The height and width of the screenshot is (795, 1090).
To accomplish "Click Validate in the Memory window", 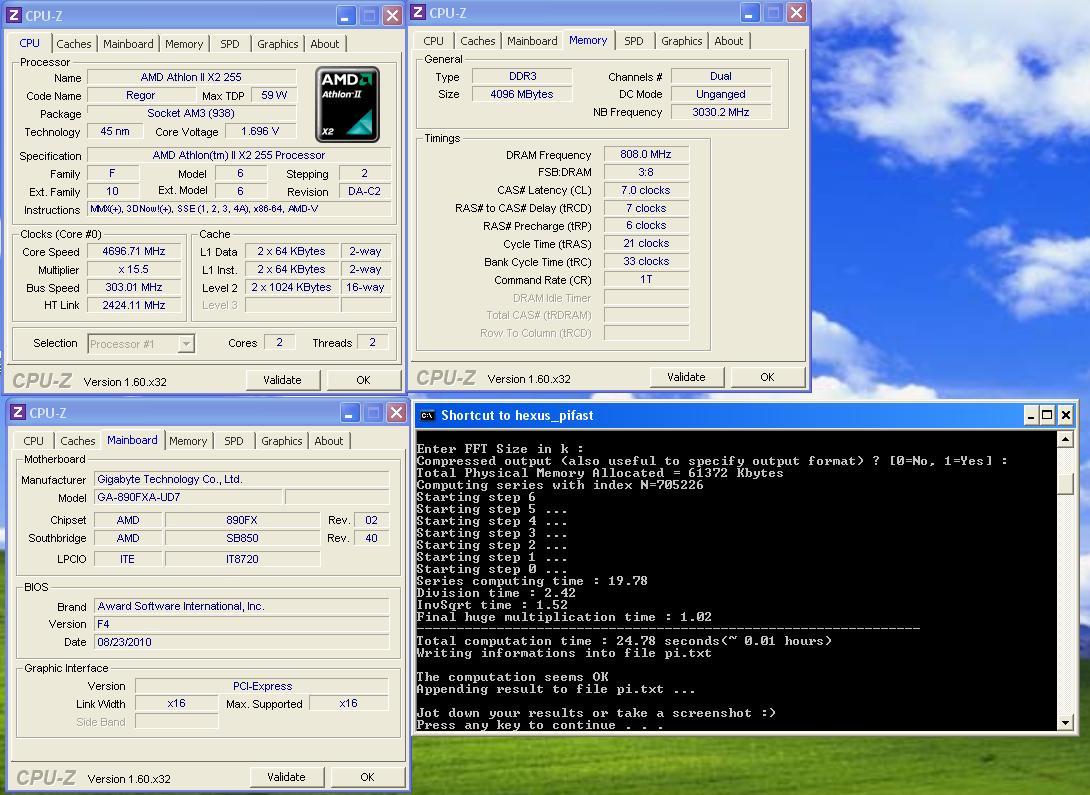I will [686, 377].
